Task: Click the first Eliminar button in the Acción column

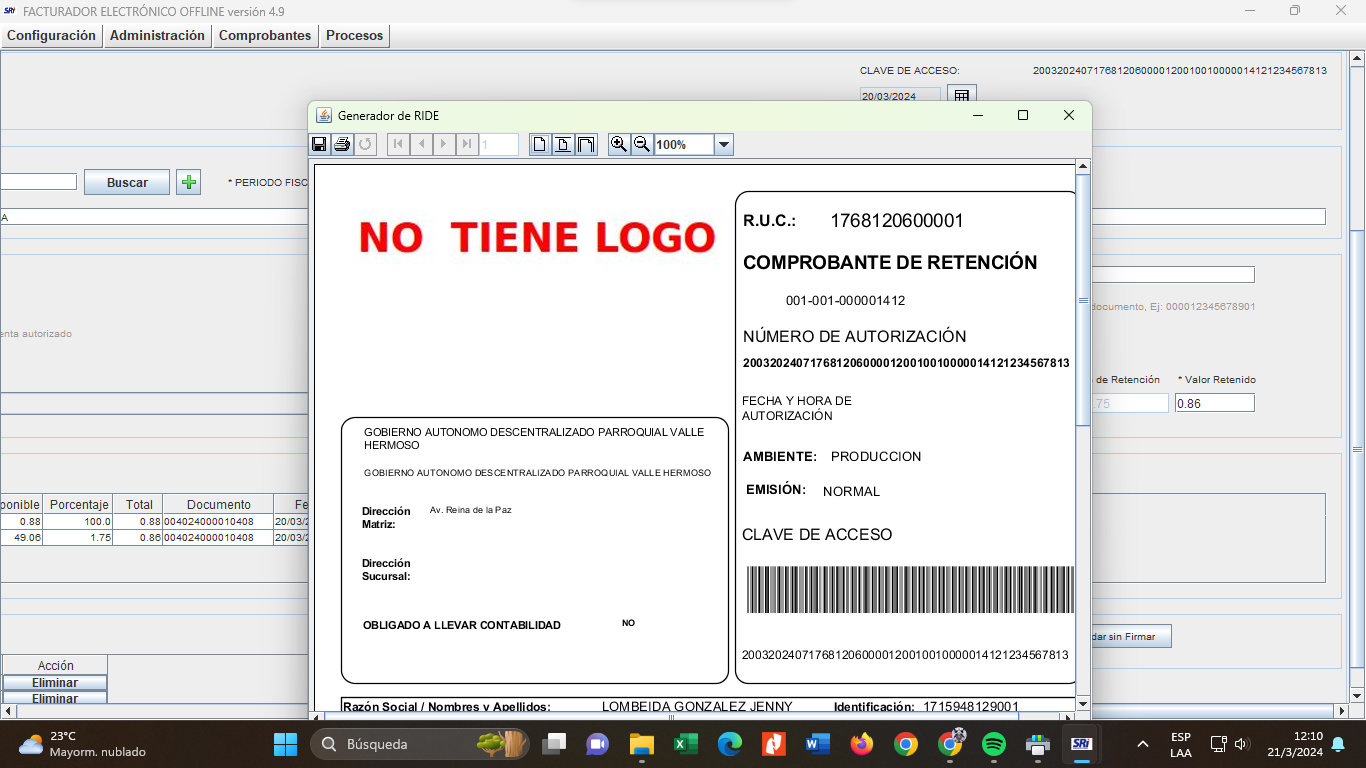Action: coord(55,683)
